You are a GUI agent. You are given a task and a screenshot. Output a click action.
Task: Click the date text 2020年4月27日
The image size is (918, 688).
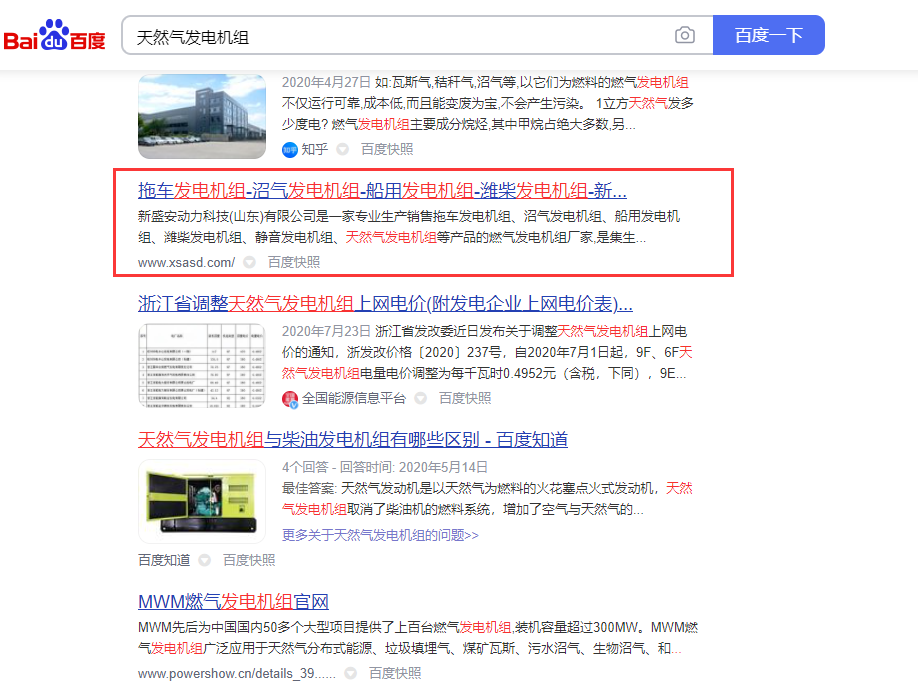(x=326, y=82)
